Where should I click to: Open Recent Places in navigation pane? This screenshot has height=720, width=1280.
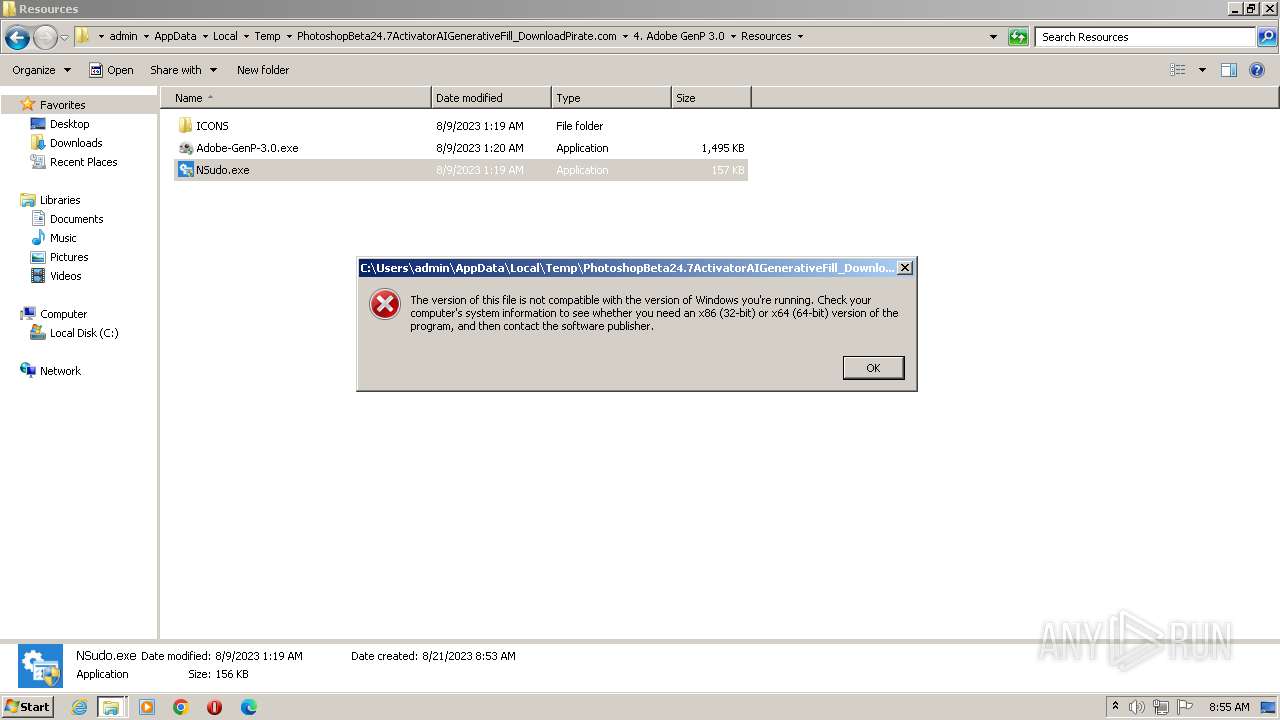83,162
